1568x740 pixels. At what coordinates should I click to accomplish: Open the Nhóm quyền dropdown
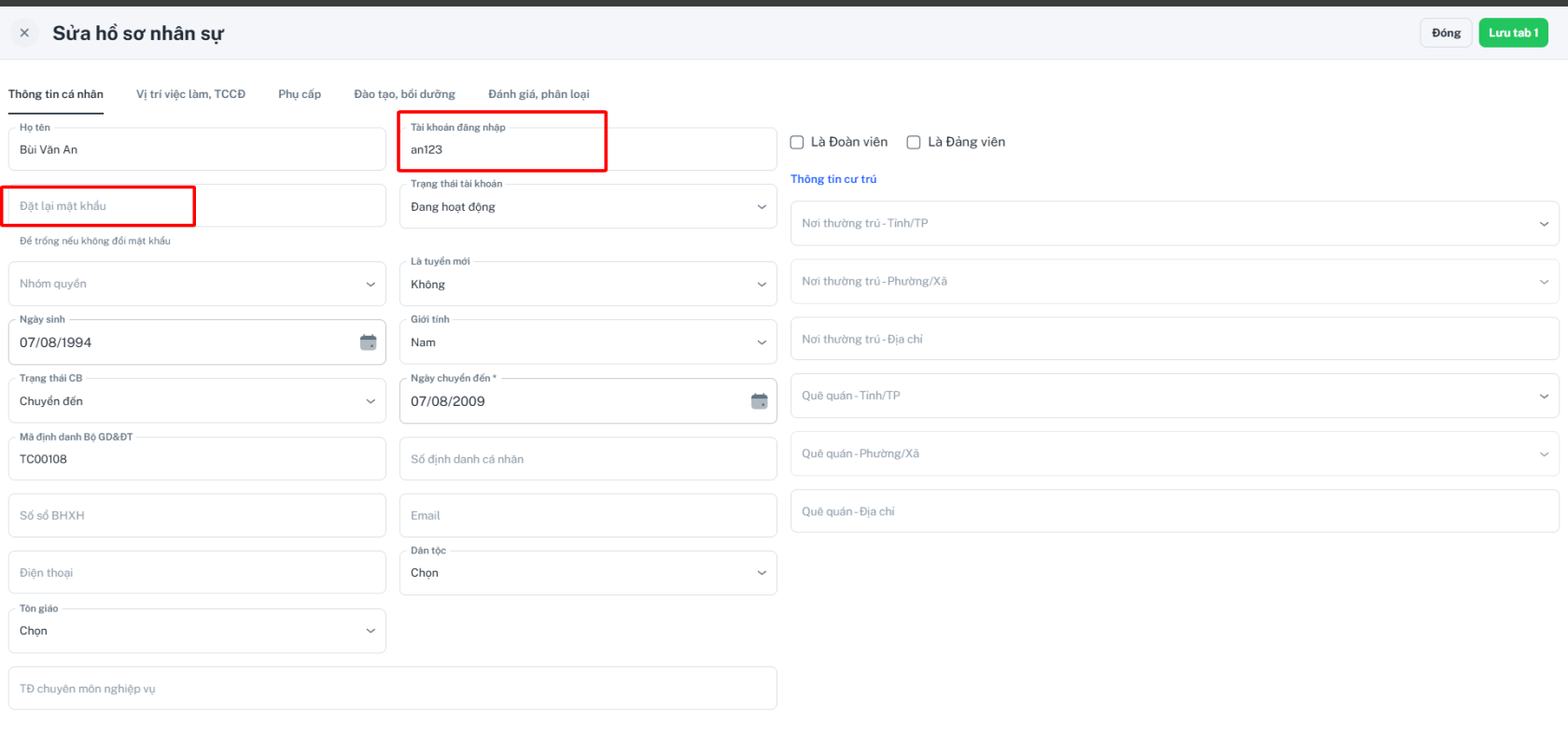coord(197,284)
